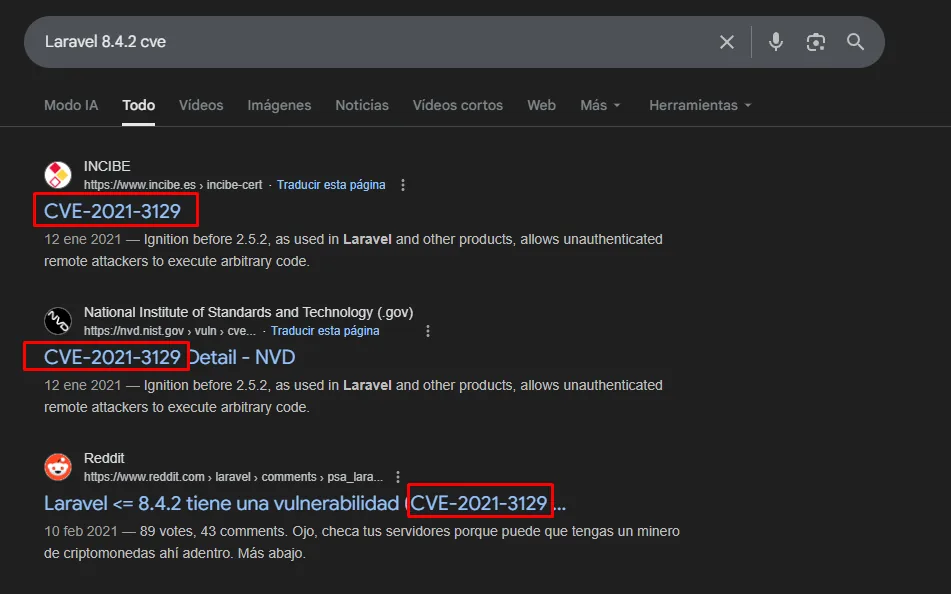Screen dimensions: 951x594
Task: Click the reddit.com URL breadcrumb
Action: (234, 477)
